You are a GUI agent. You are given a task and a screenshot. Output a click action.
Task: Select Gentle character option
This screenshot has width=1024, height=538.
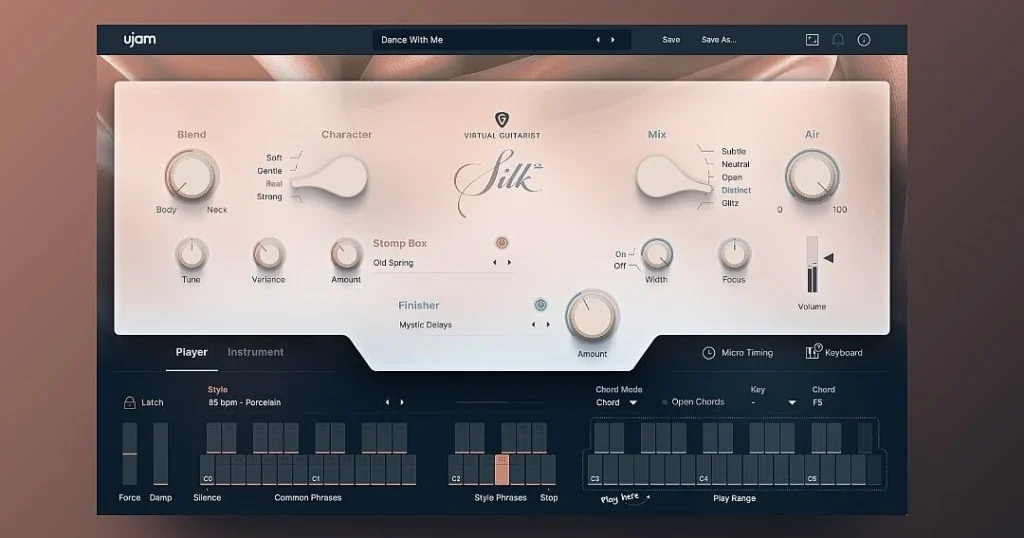270,170
